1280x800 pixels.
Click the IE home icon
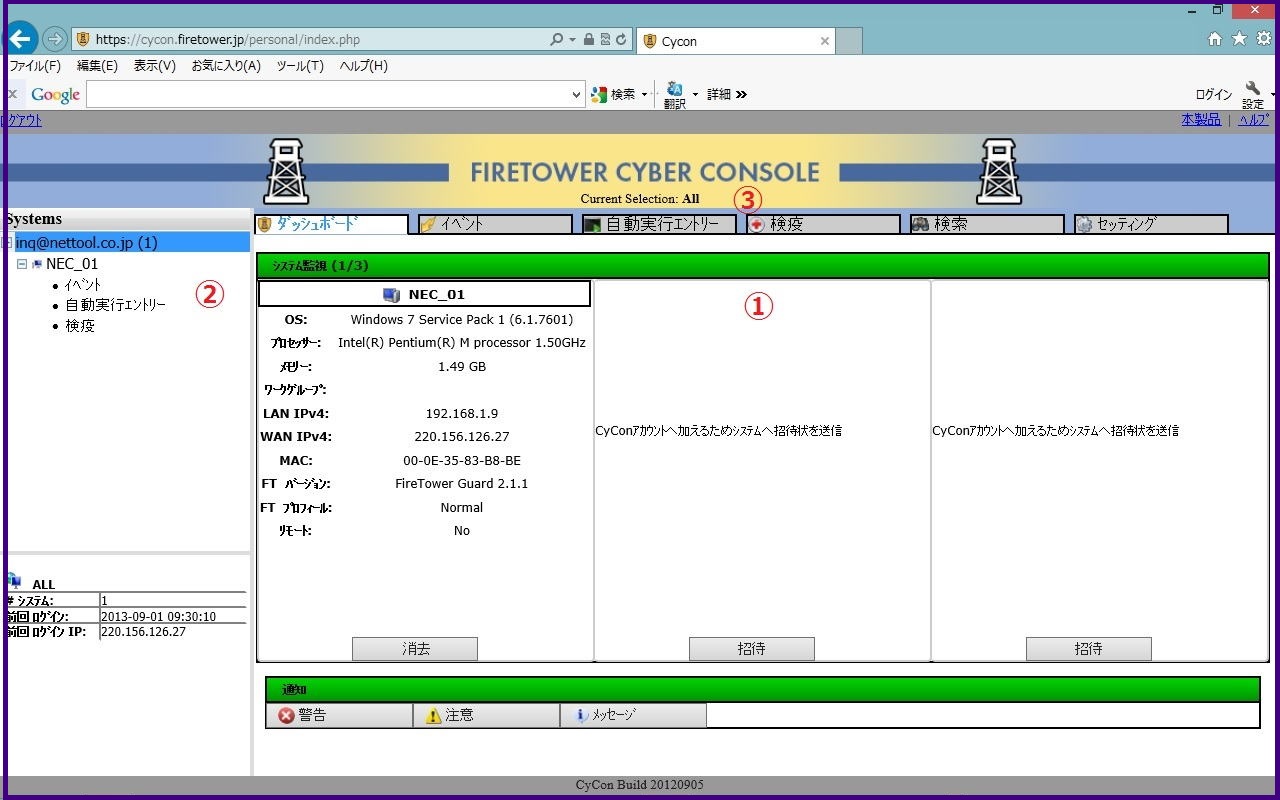1215,39
